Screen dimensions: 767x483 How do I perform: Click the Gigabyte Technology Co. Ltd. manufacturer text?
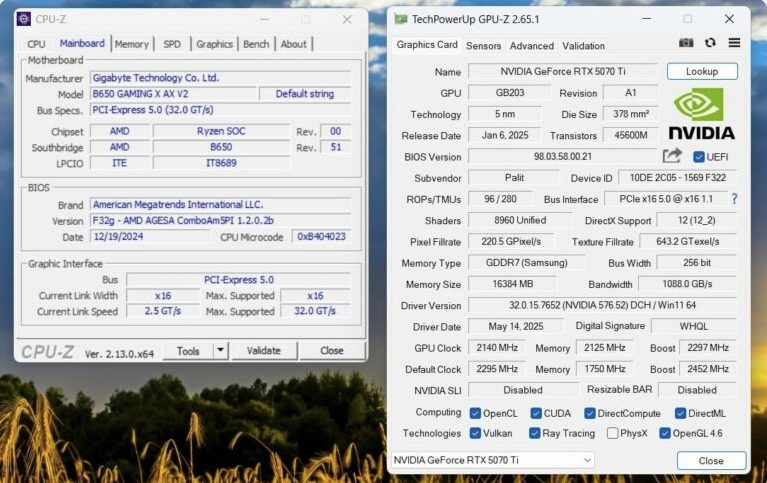pos(156,78)
